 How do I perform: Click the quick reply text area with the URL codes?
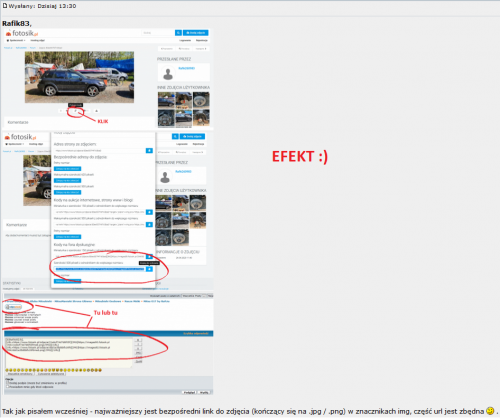69,352
